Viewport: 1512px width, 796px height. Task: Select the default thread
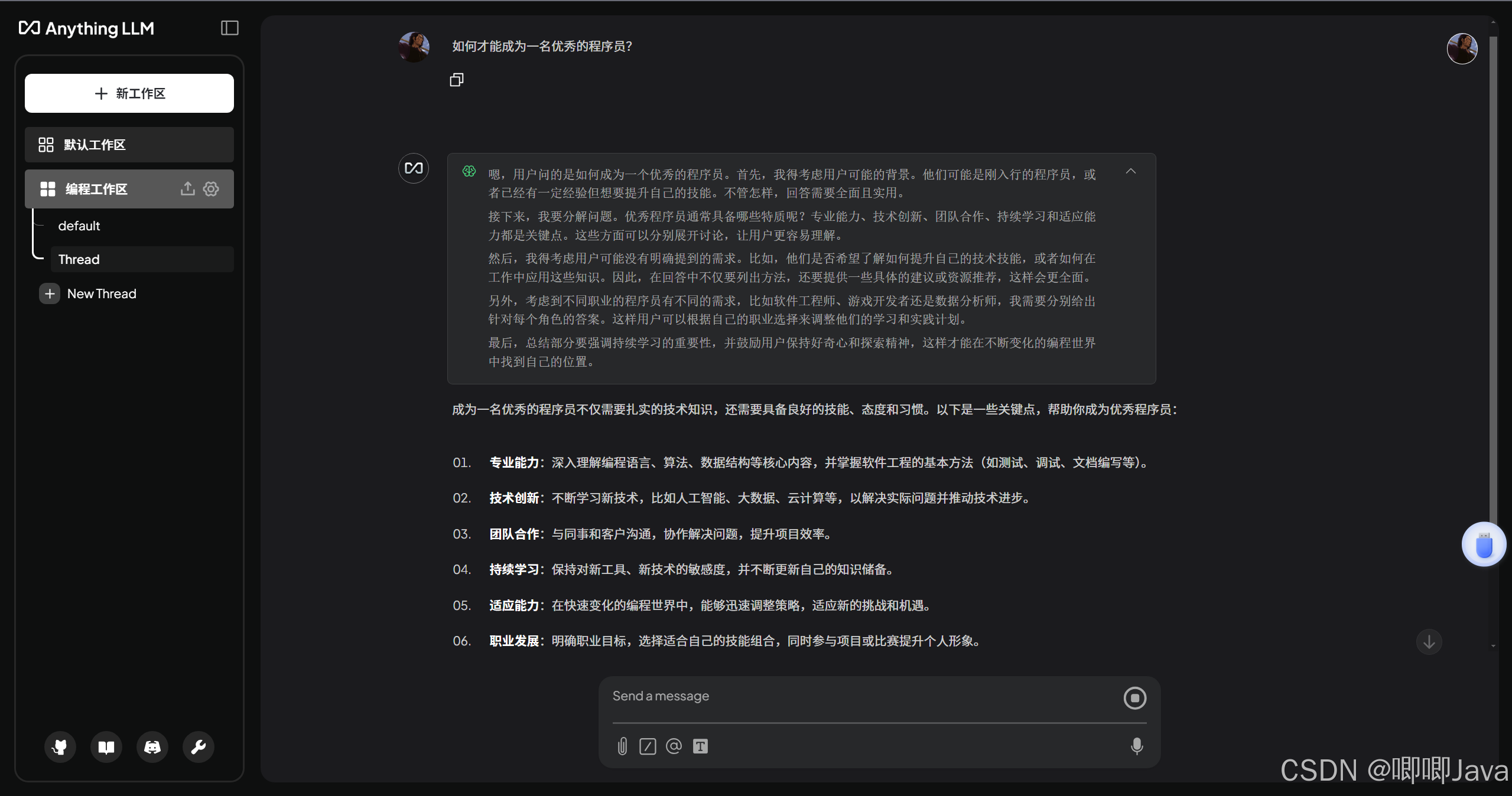click(79, 226)
